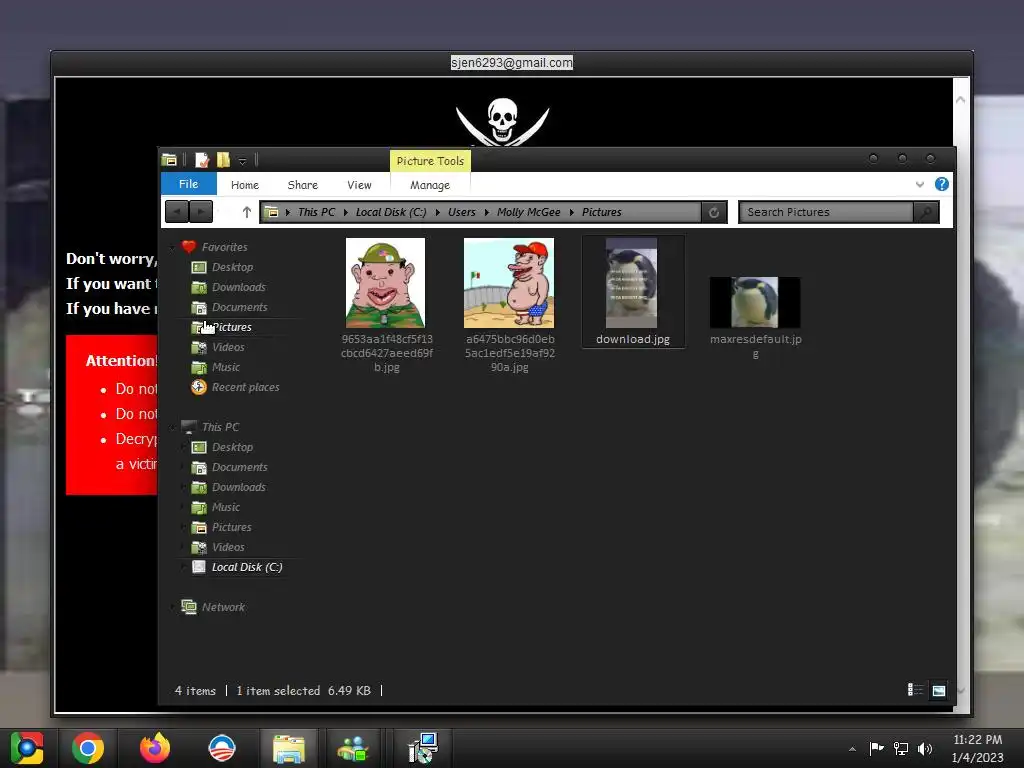1024x768 pixels.
Task: Select Network in navigation pane
Action: (223, 607)
